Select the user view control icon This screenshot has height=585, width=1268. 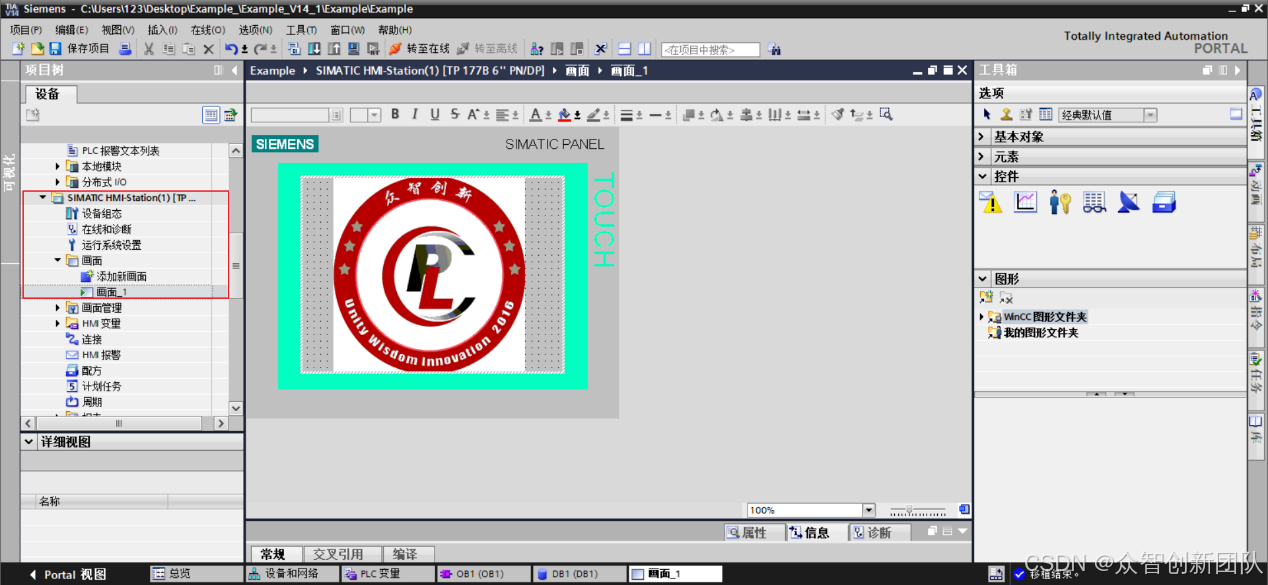tap(1060, 201)
